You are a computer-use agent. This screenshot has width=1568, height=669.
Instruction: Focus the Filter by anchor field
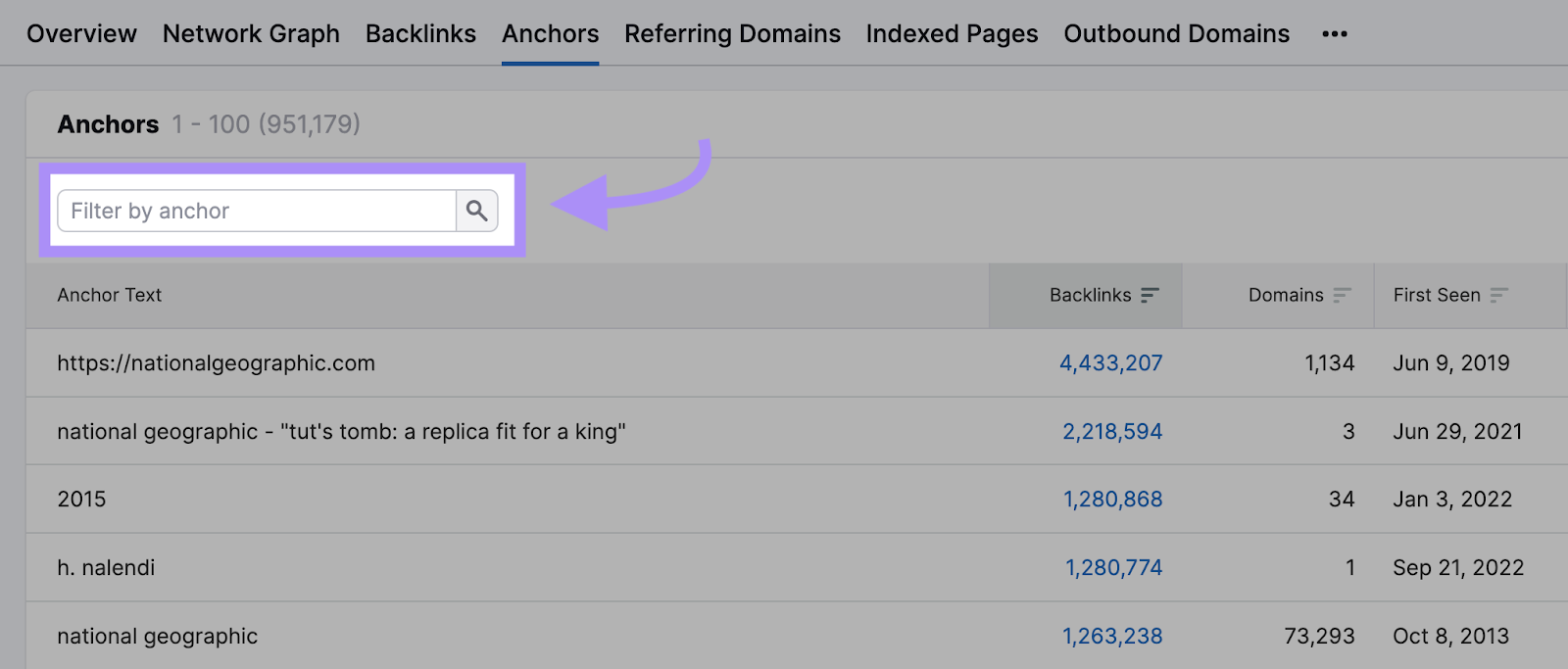coord(257,211)
